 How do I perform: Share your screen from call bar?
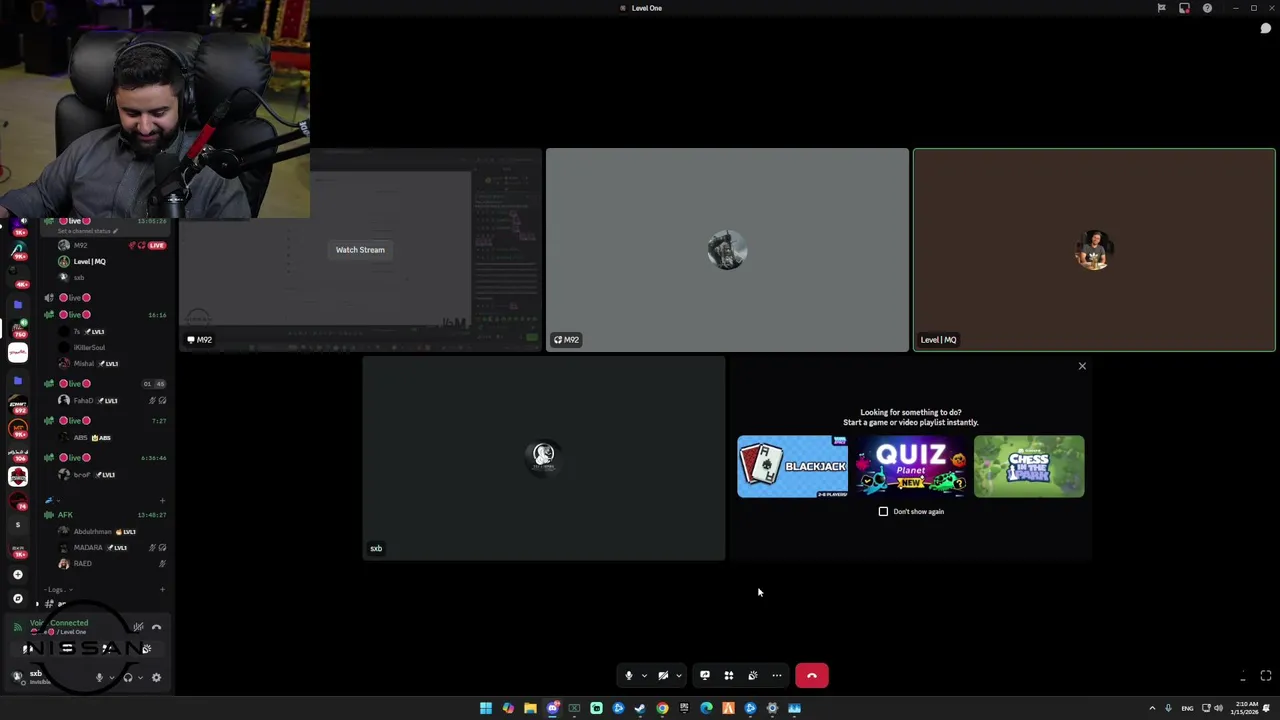pos(705,676)
